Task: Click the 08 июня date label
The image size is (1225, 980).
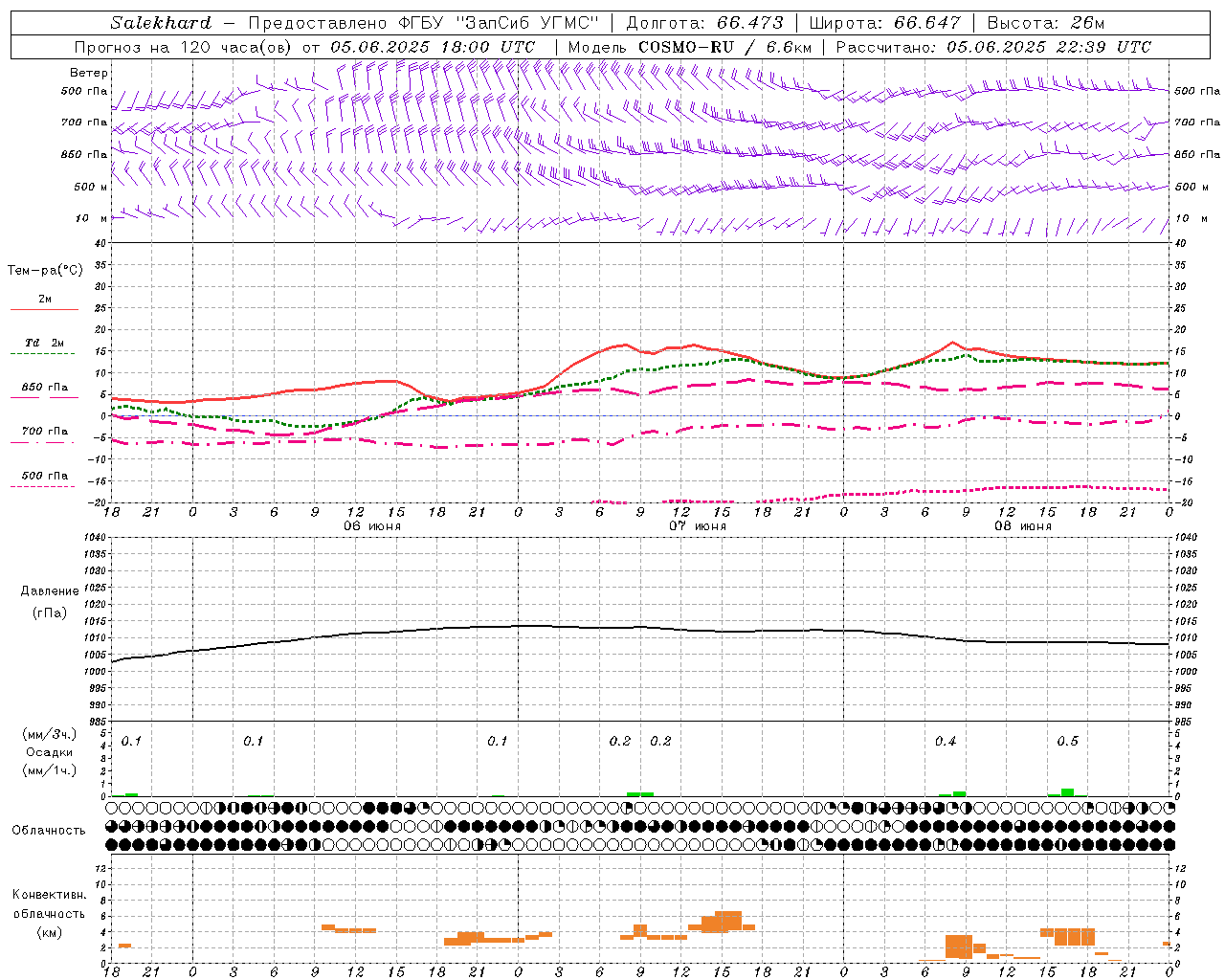Action: pyautogui.click(x=1023, y=526)
